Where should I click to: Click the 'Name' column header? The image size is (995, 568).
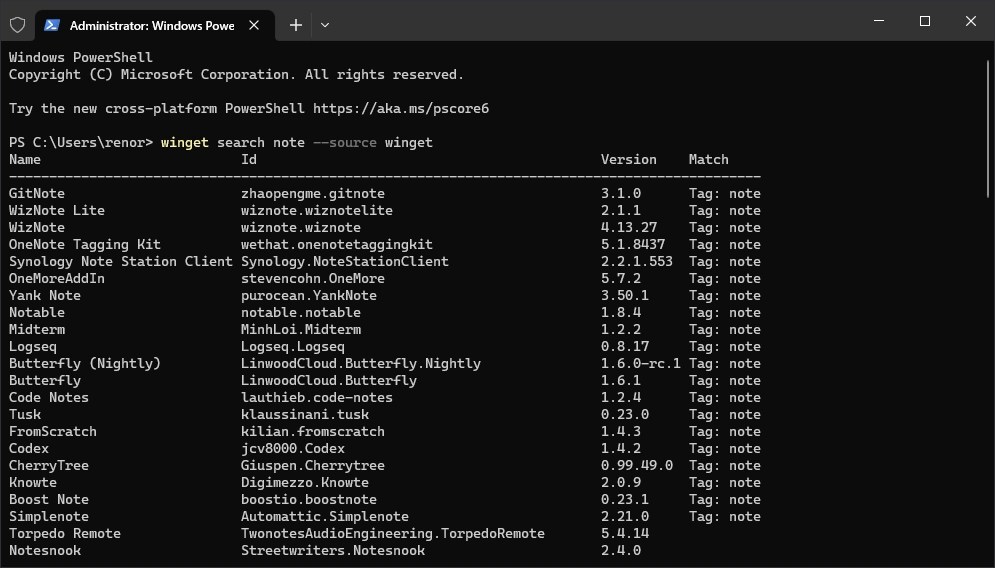pyautogui.click(x=25, y=159)
